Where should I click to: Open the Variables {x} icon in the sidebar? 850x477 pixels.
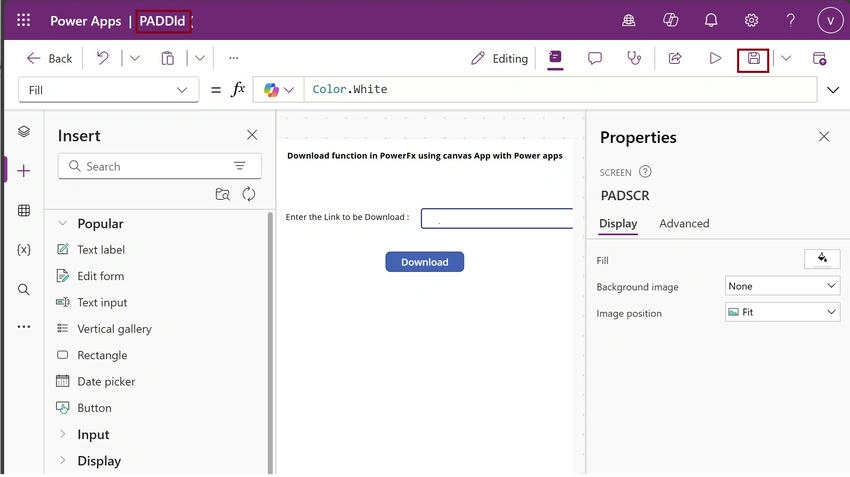[24, 250]
